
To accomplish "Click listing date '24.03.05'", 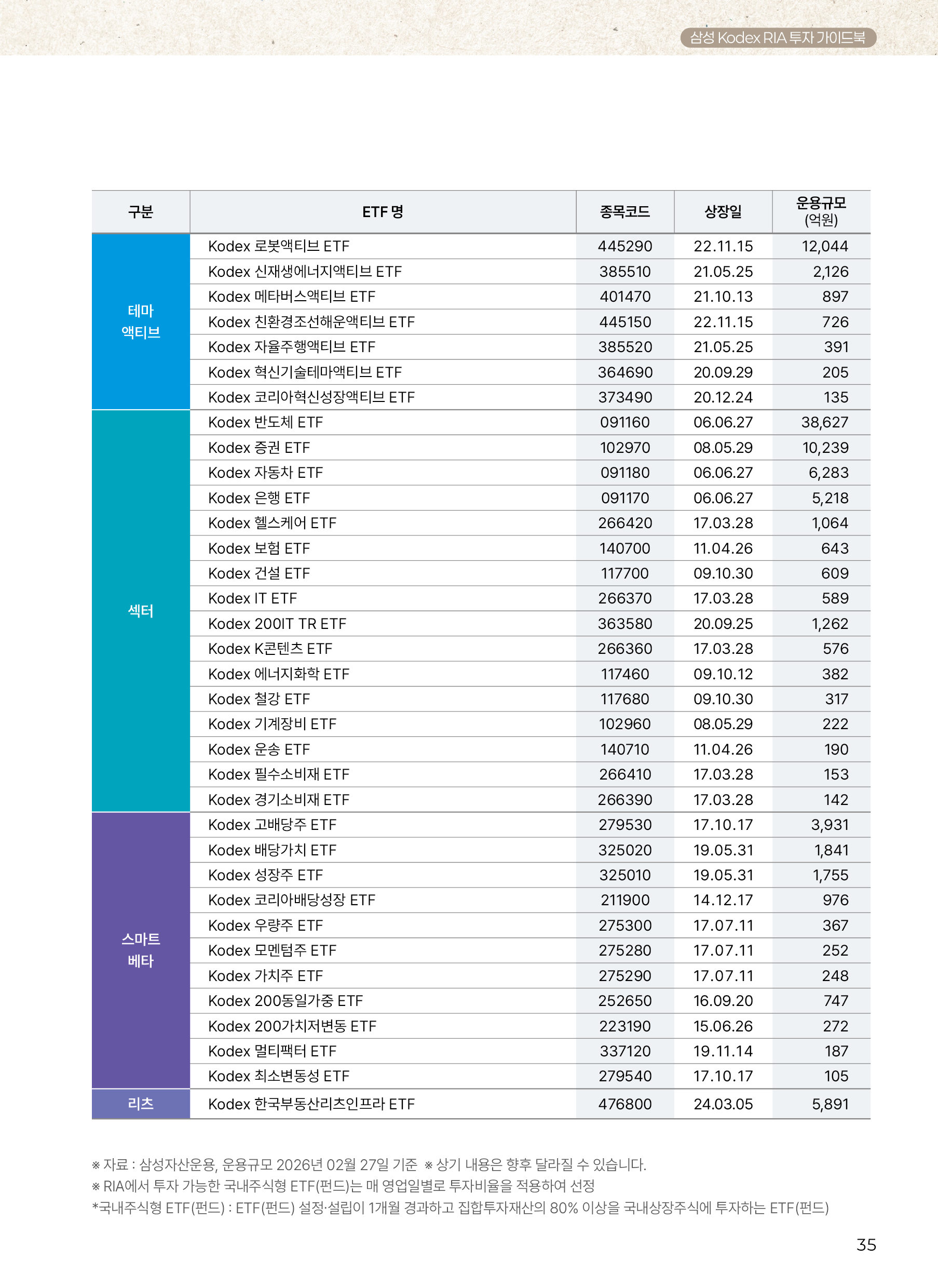I will [723, 1105].
